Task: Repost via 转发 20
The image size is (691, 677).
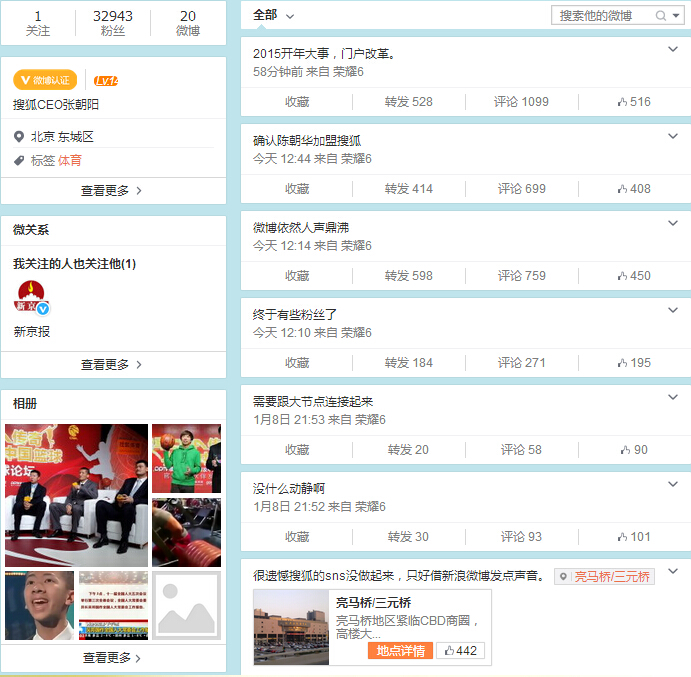Action: click(408, 450)
